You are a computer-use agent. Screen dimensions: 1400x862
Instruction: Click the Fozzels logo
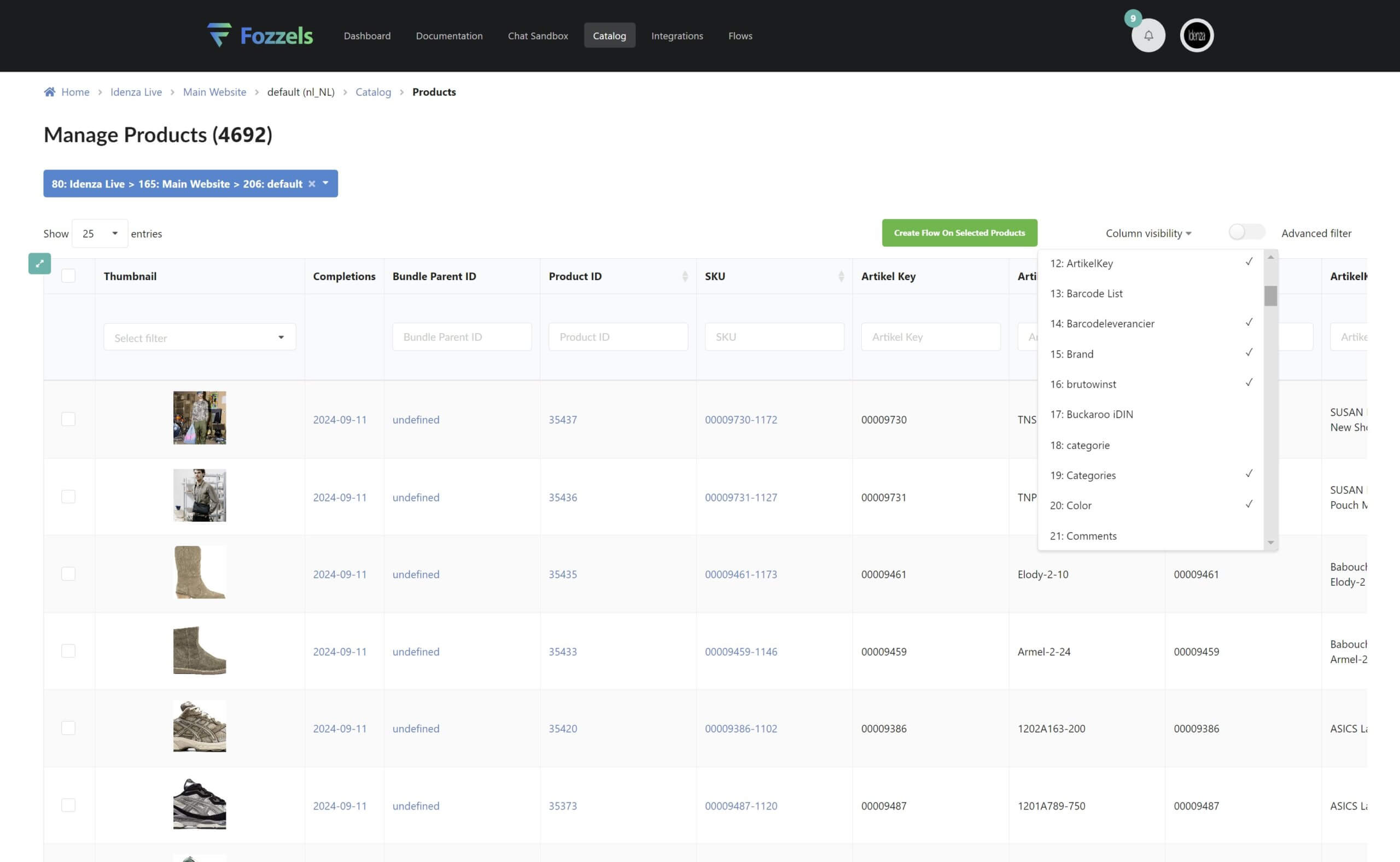tap(260, 36)
